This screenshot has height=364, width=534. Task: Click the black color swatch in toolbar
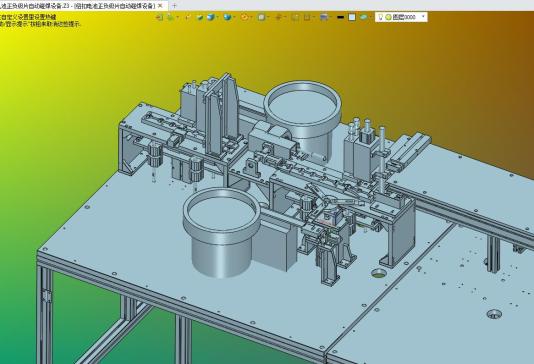(340, 17)
